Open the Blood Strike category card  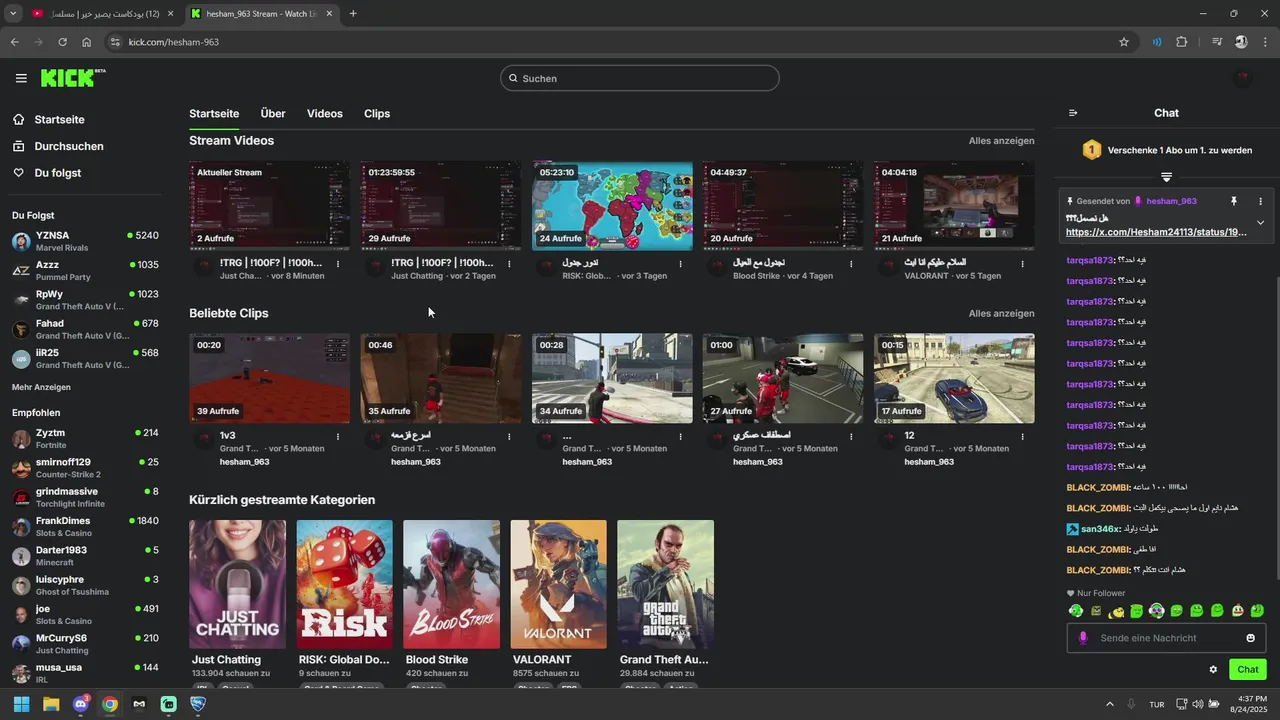tap(451, 584)
